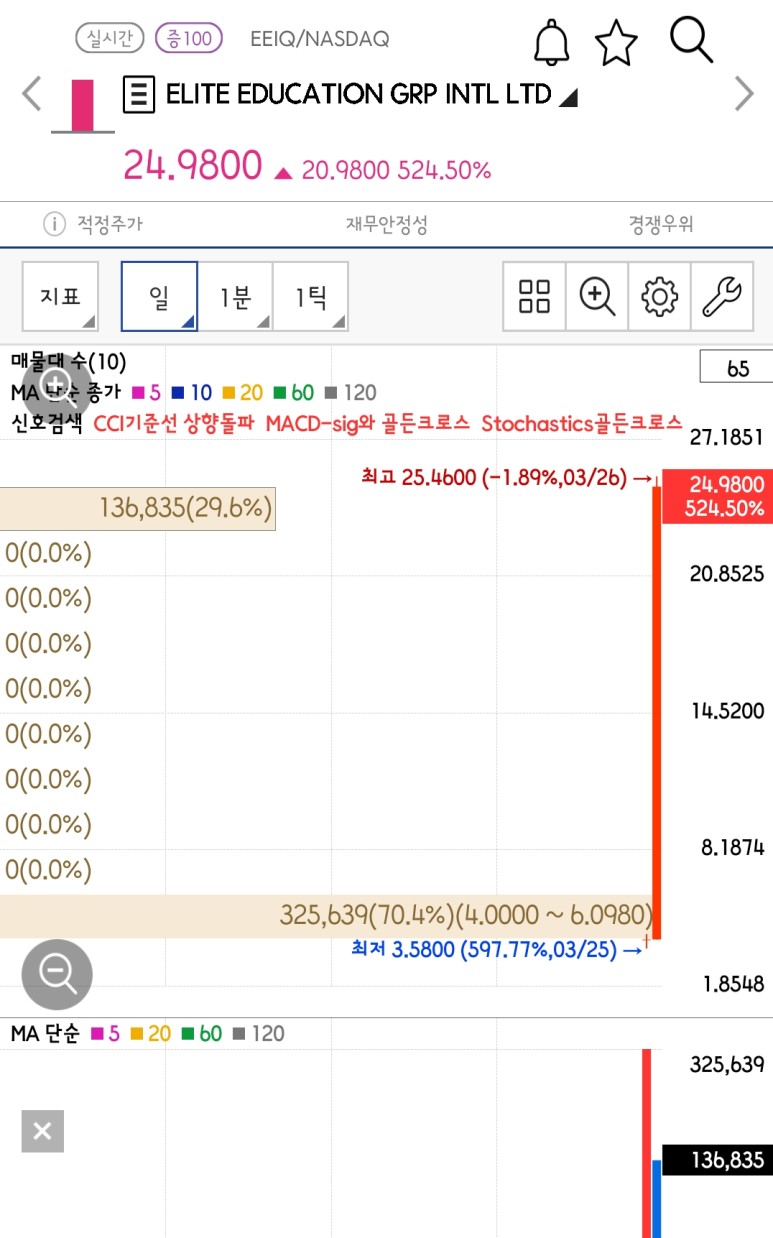Open the 지표 indicator dropdown

(60, 296)
